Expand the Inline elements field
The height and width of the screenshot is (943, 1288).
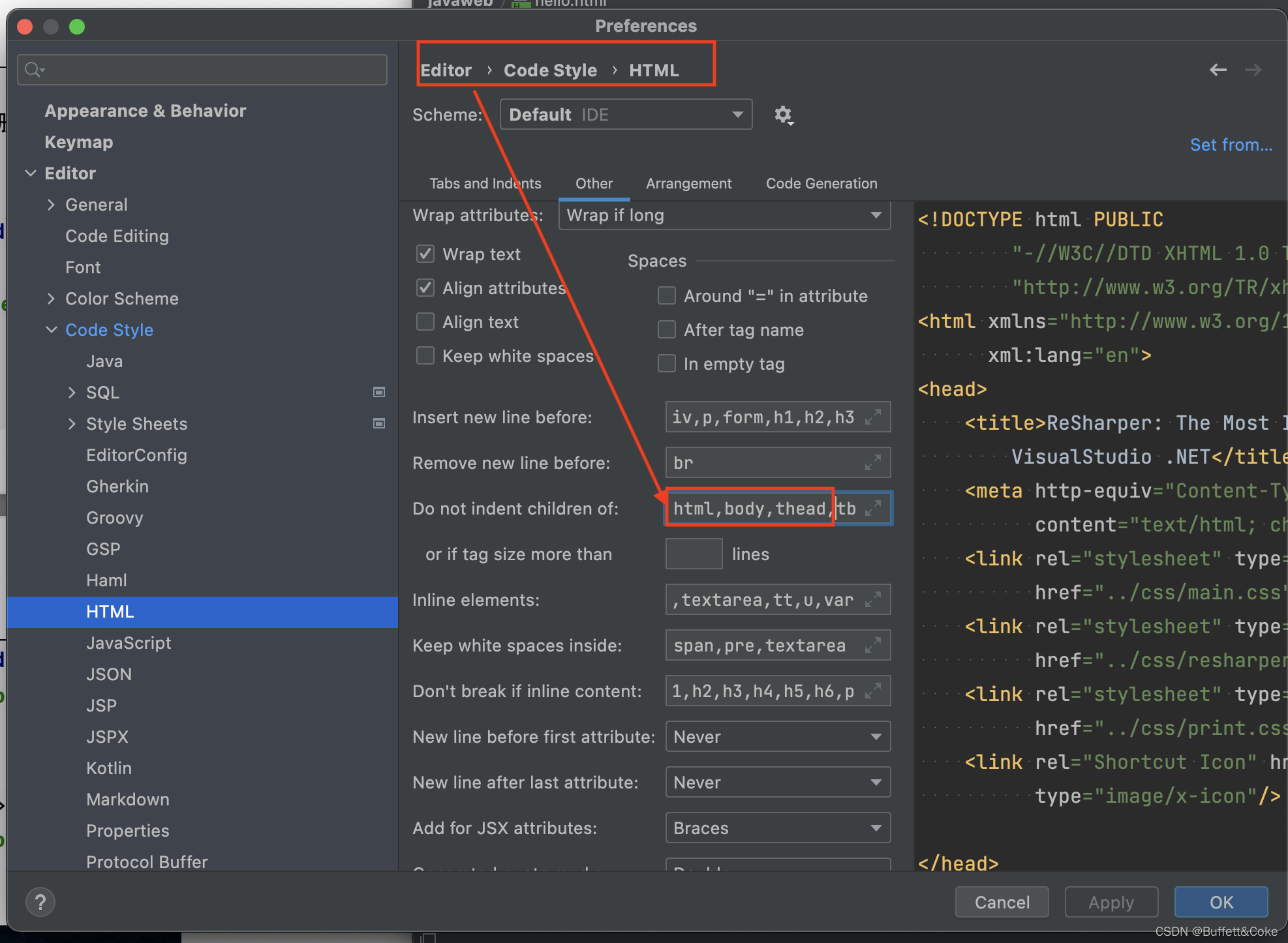[x=873, y=599]
